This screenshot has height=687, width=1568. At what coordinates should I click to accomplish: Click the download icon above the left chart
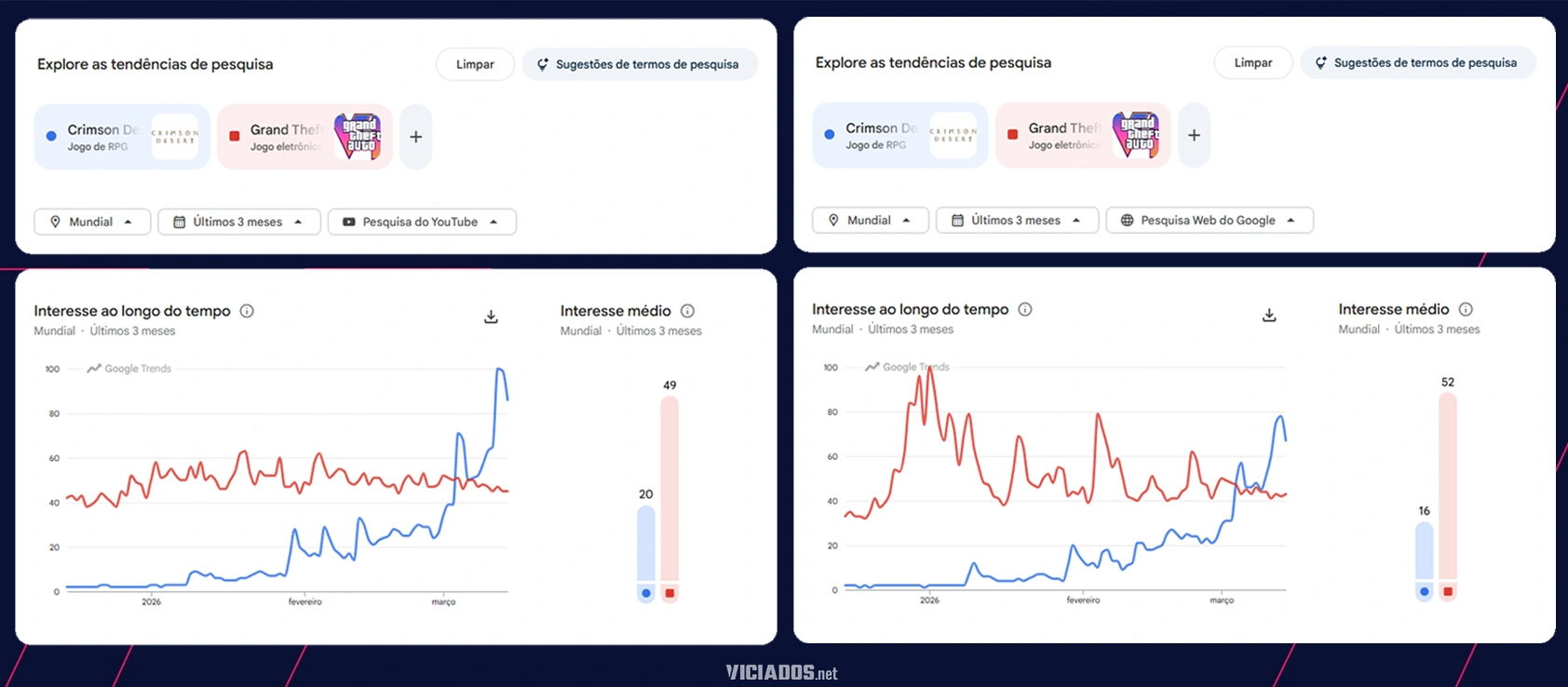coord(491,317)
